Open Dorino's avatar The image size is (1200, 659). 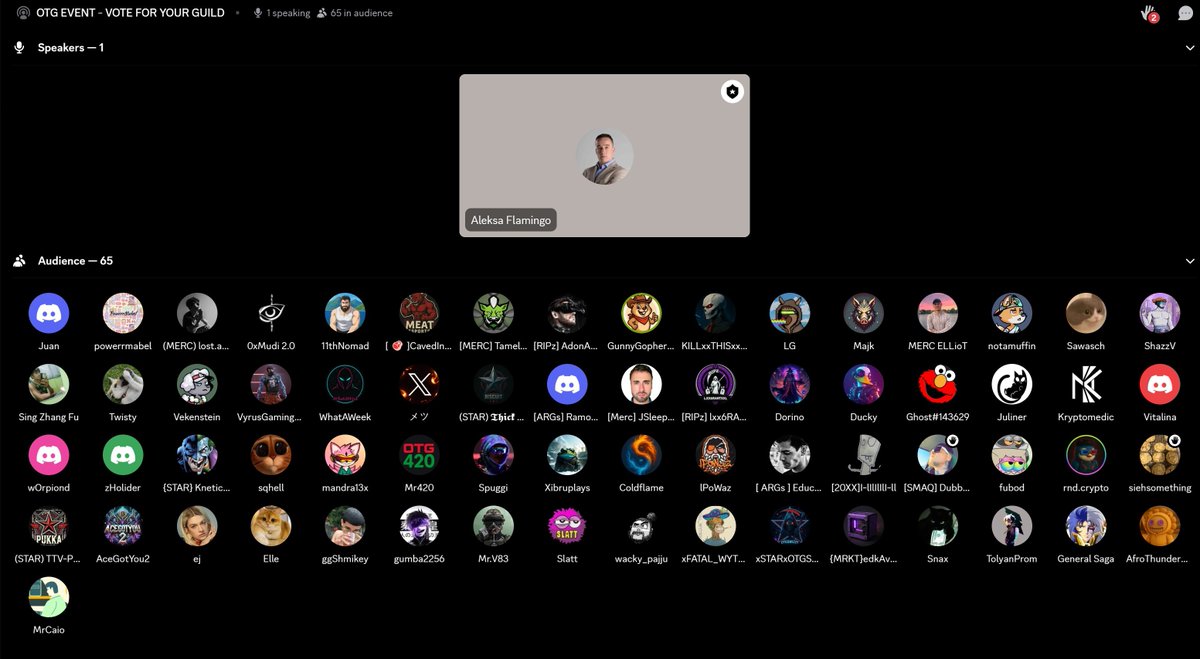point(789,384)
